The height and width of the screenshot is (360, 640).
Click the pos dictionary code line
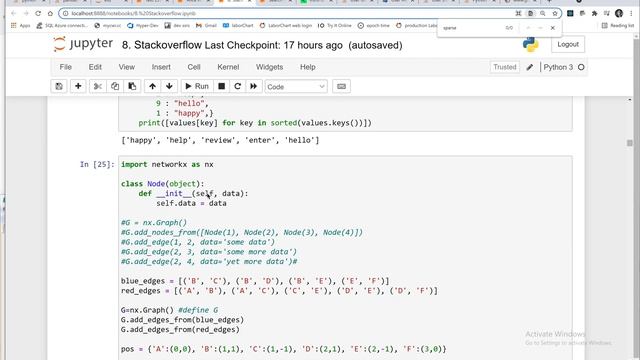(284, 349)
